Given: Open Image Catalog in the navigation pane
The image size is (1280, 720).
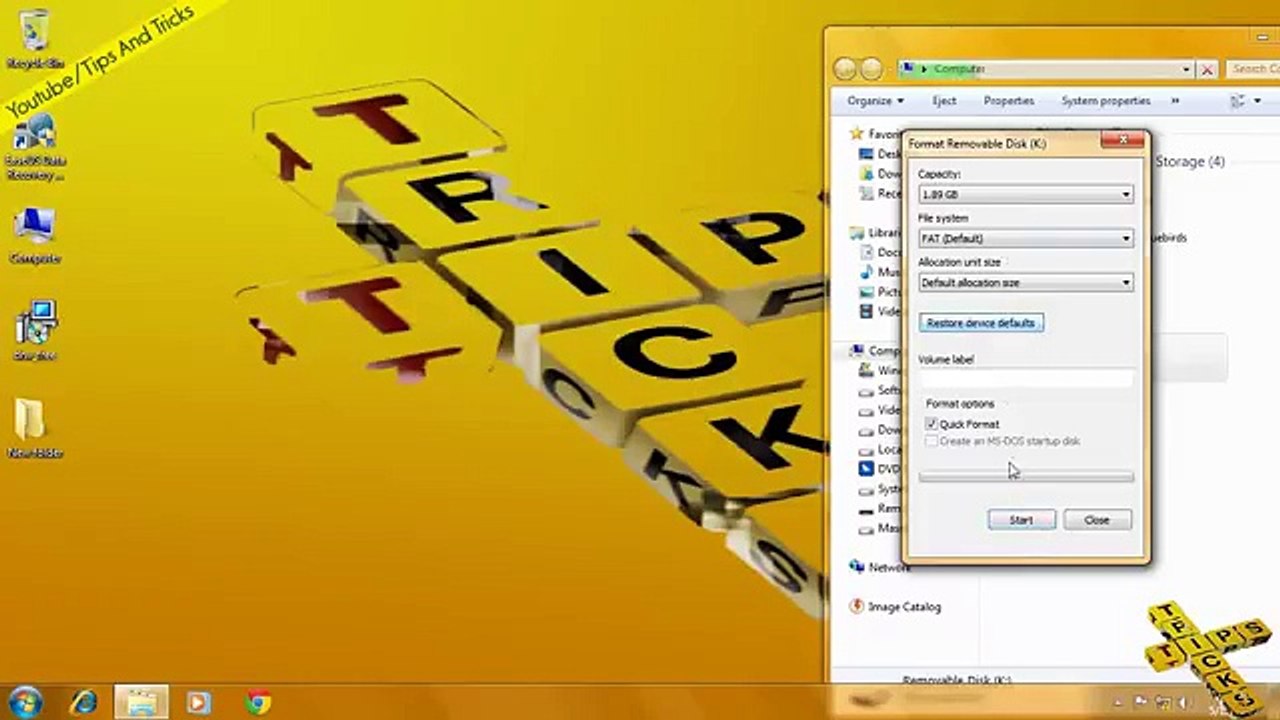Looking at the screenshot, I should 895,606.
